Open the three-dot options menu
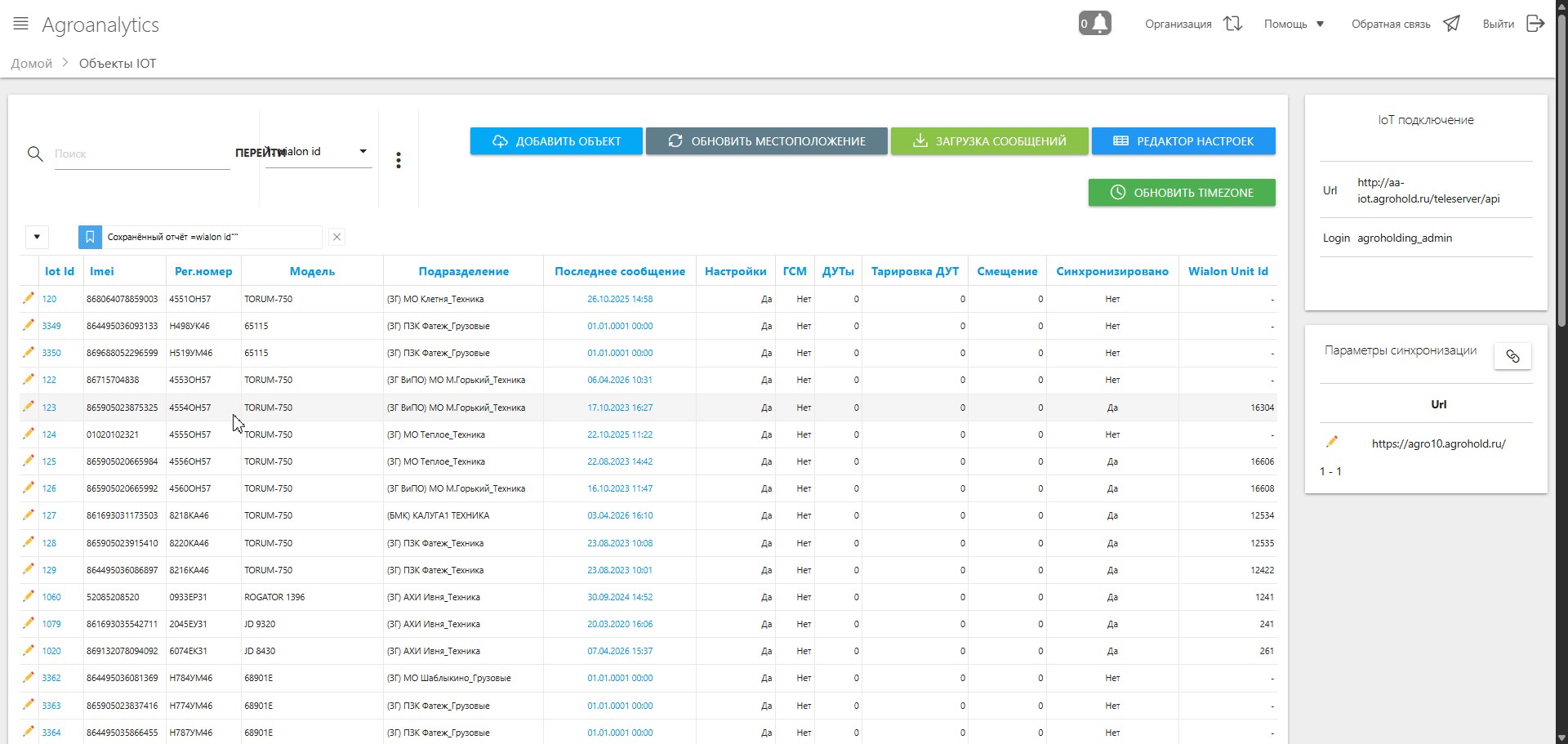The height and width of the screenshot is (744, 1568). 399,160
